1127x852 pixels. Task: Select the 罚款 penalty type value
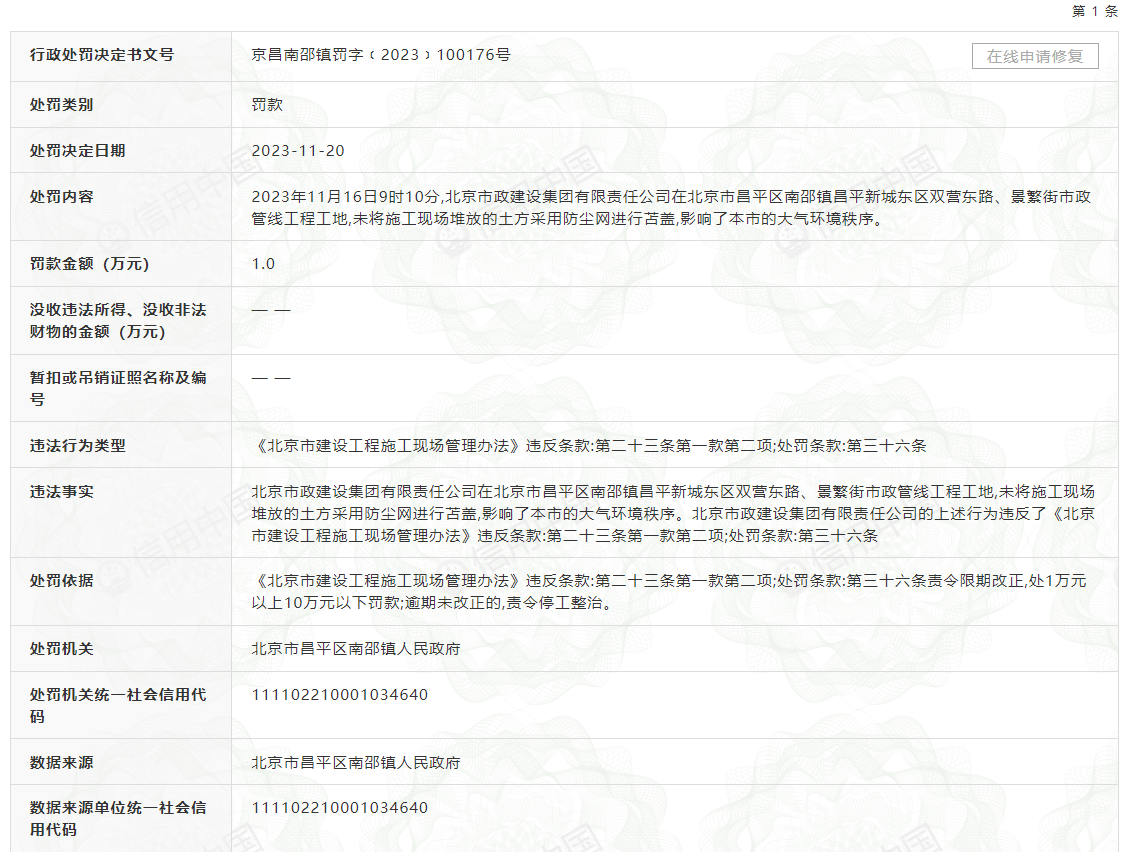pyautogui.click(x=268, y=104)
